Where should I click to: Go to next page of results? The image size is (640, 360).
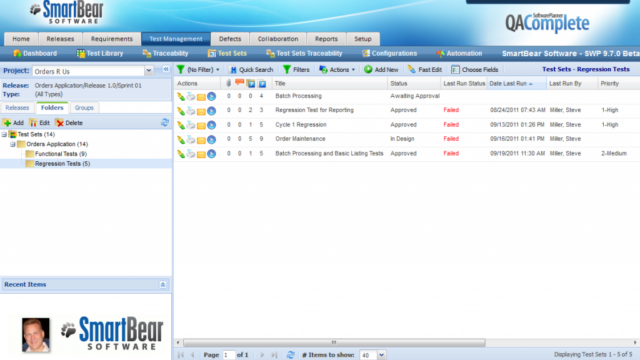tap(262, 355)
